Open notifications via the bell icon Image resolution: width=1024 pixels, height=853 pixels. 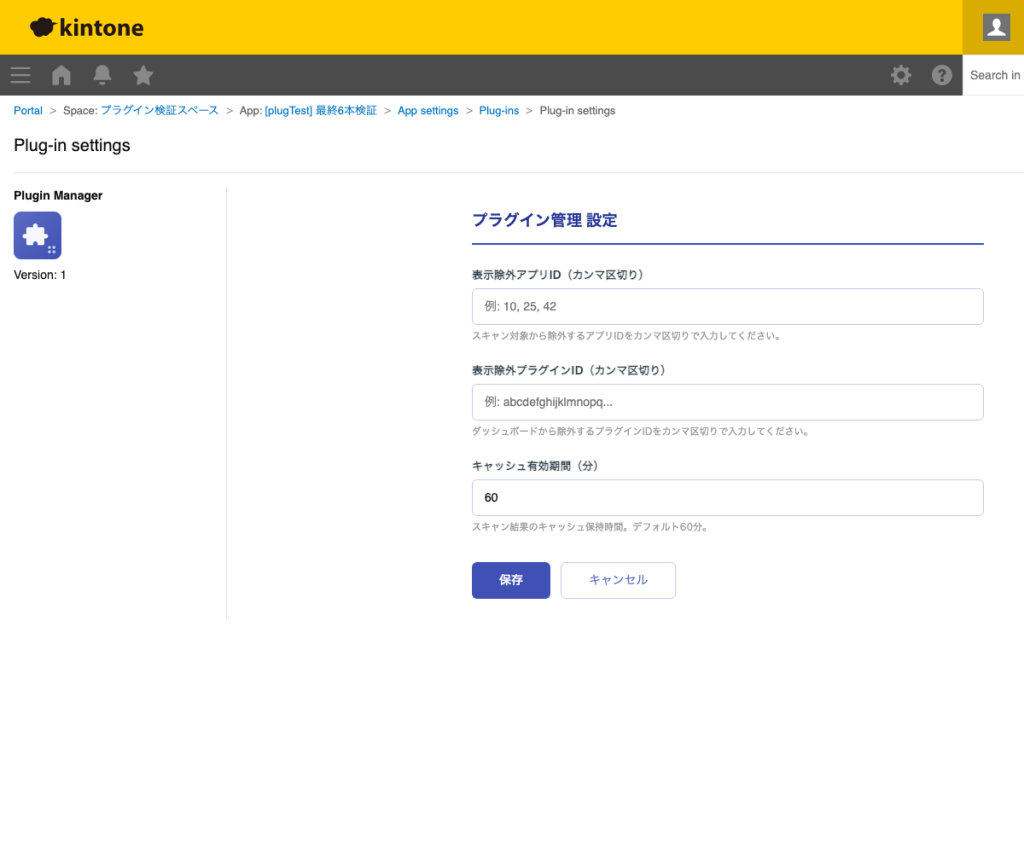[101, 75]
